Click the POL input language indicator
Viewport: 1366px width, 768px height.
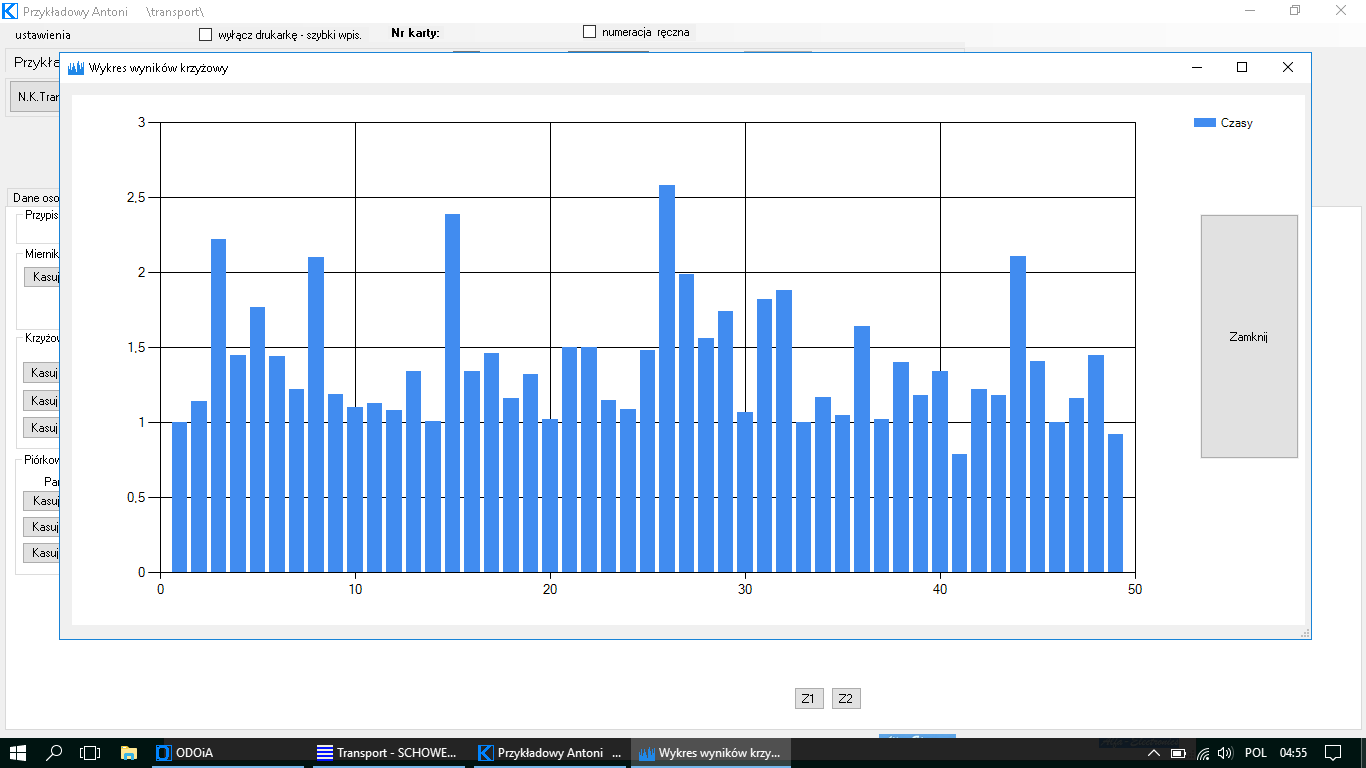click(1256, 752)
